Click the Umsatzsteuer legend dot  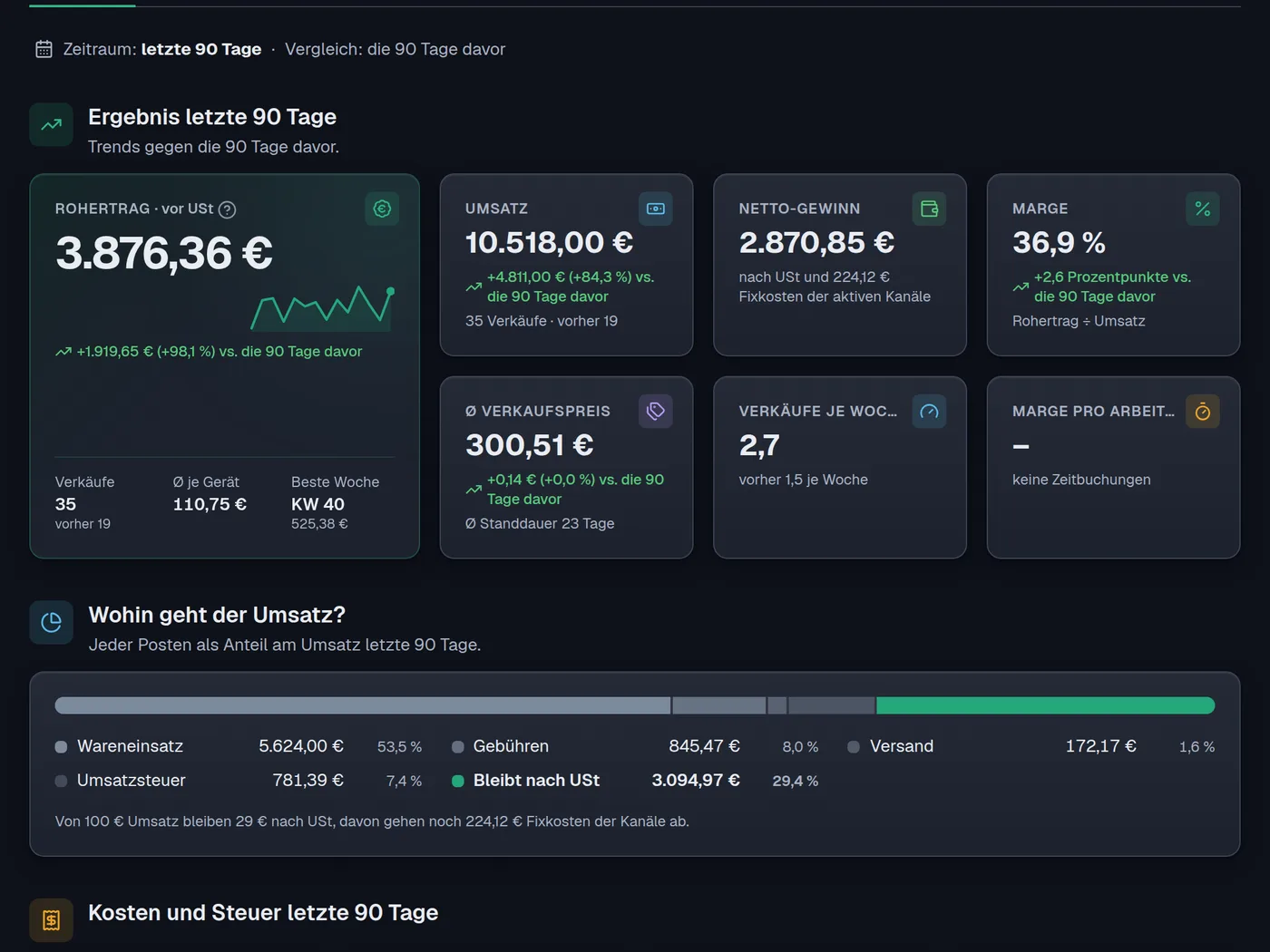(61, 781)
